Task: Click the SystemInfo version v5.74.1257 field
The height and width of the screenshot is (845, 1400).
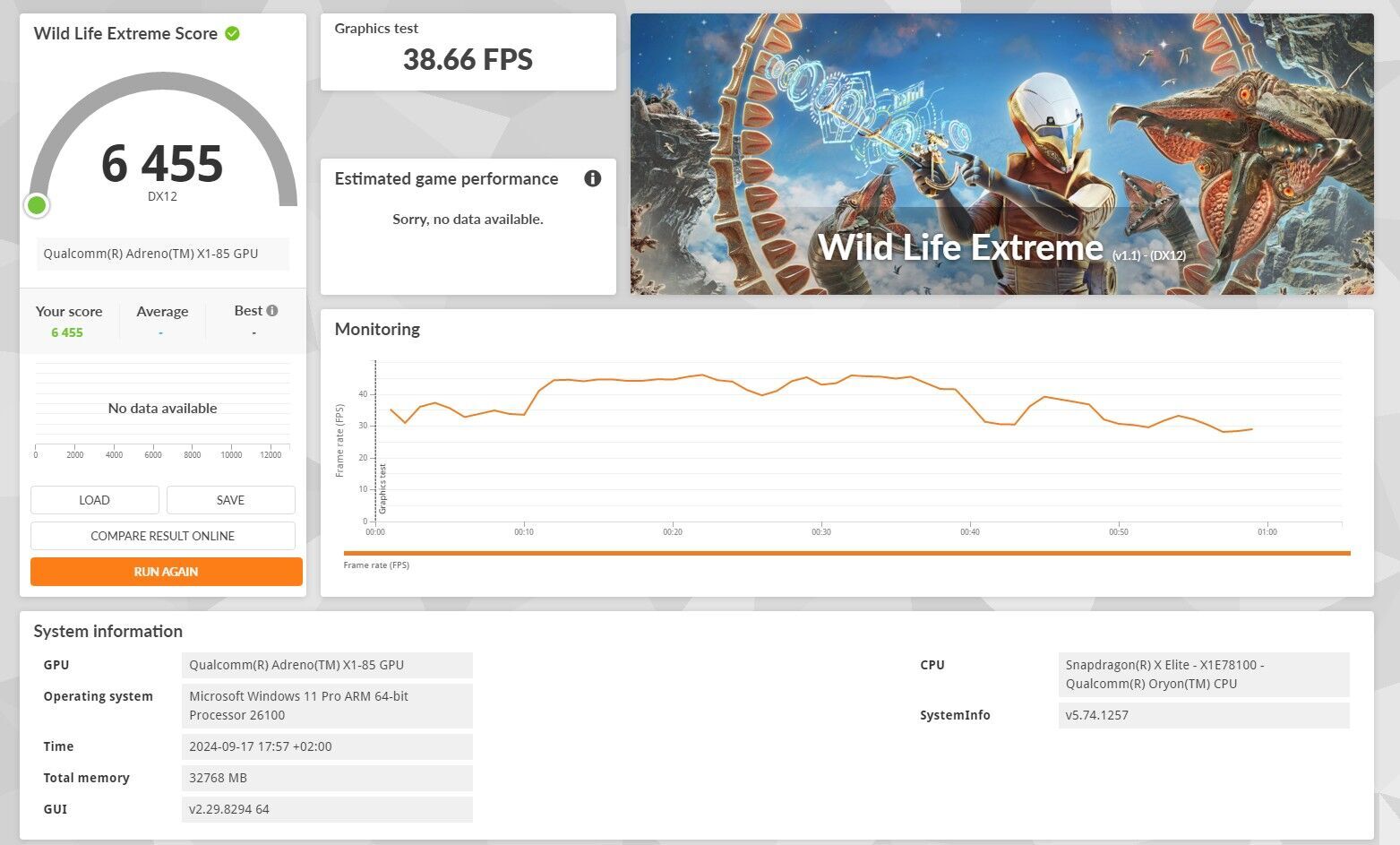Action: point(1202,715)
